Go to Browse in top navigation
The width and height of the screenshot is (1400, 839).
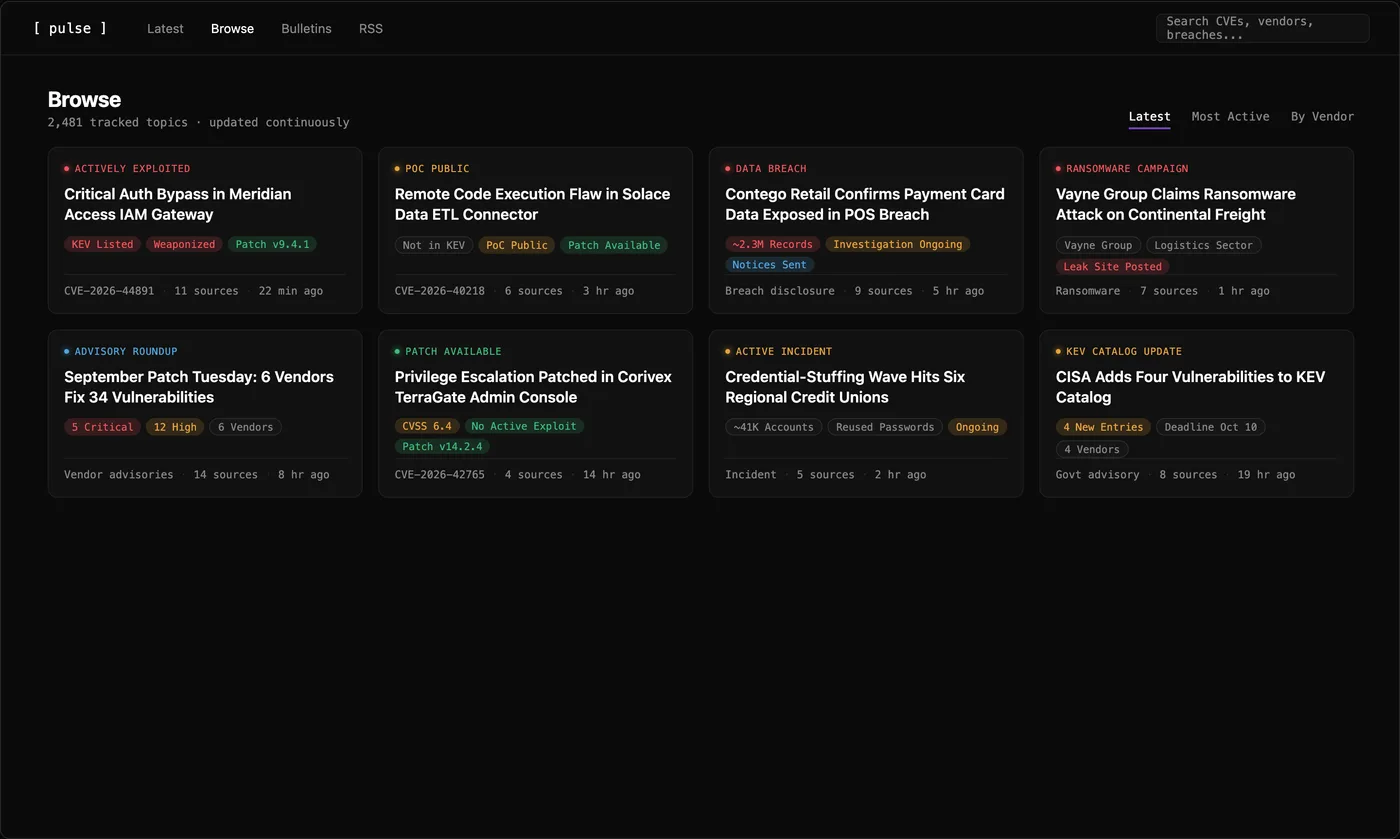click(232, 28)
